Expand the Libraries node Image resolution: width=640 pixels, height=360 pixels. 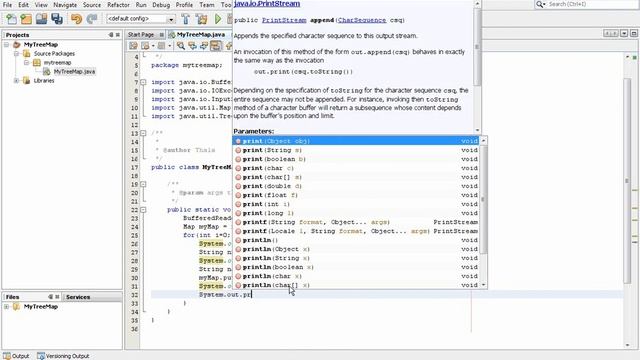(x=16, y=80)
